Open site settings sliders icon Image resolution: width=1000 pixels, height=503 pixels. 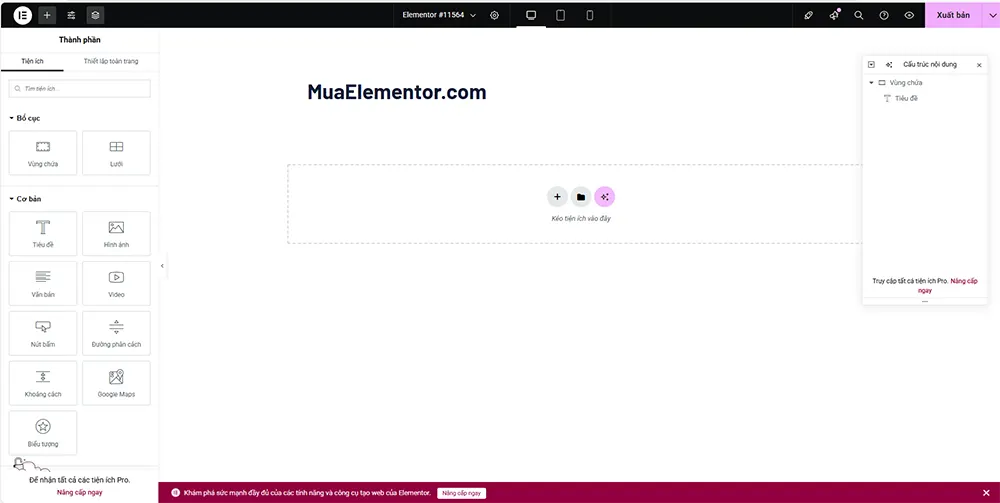coord(71,15)
